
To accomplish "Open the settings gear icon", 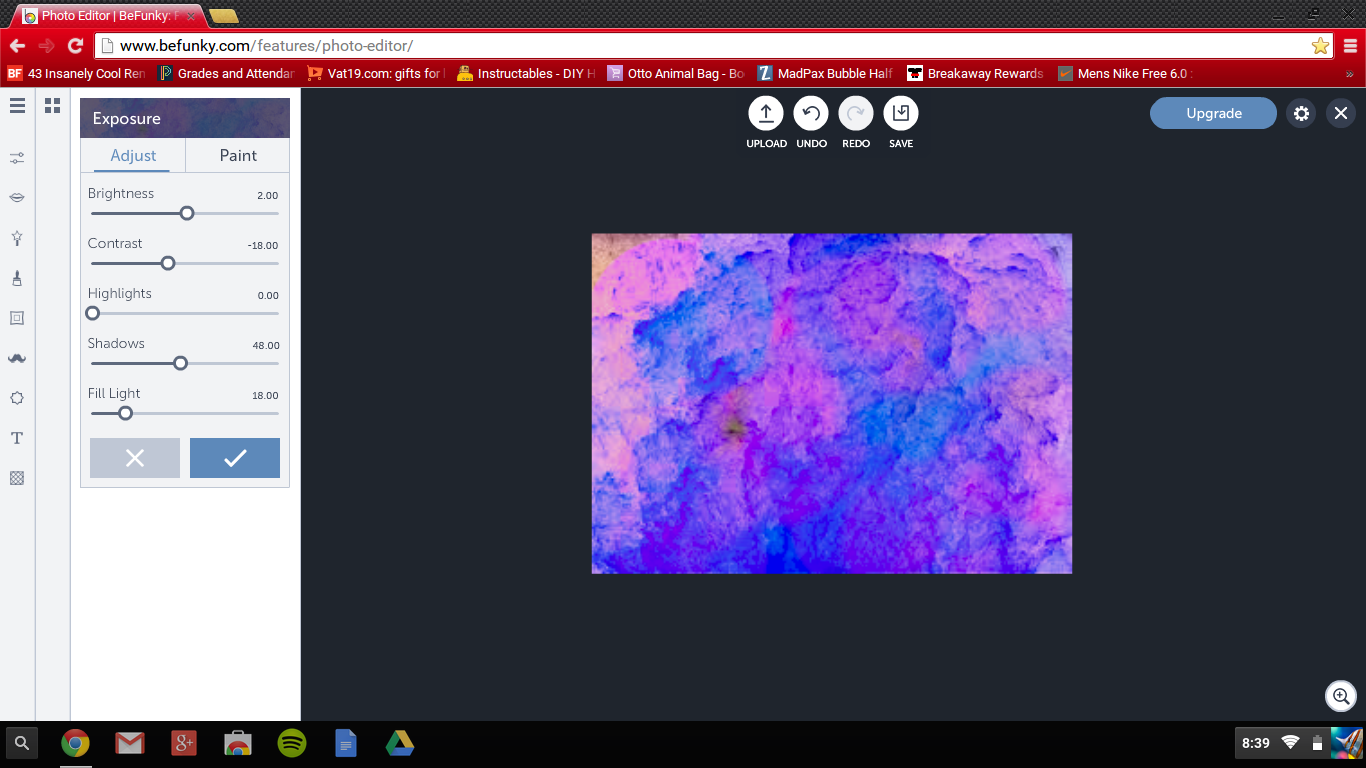I will point(1301,113).
